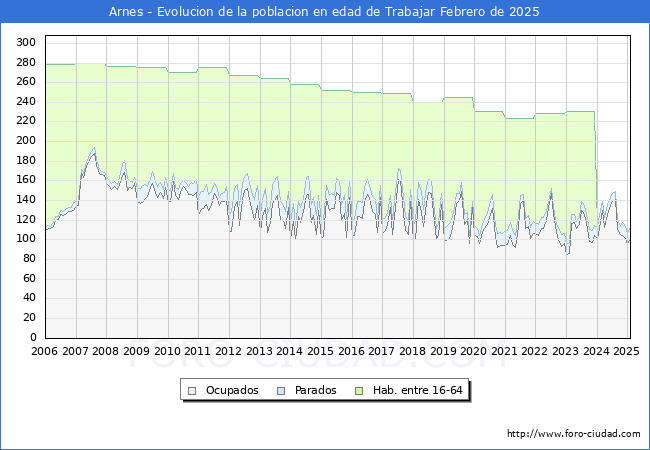Click the 2024 x-axis year label
The width and height of the screenshot is (650, 450).
pyautogui.click(x=596, y=351)
